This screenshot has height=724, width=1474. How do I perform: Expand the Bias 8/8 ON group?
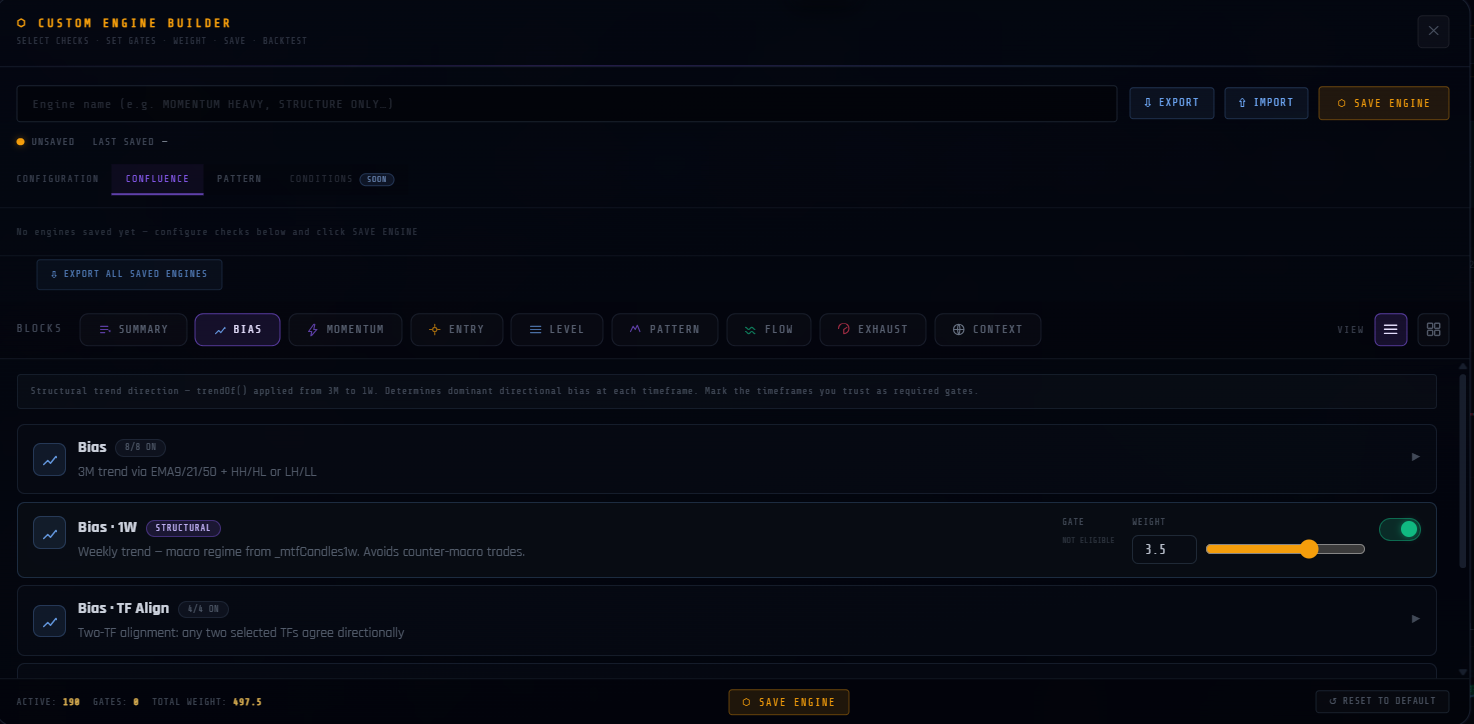(1415, 457)
